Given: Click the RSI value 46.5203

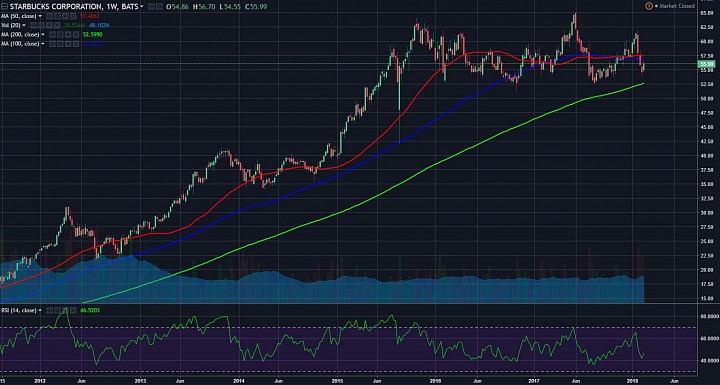Looking at the screenshot, I should [x=90, y=310].
